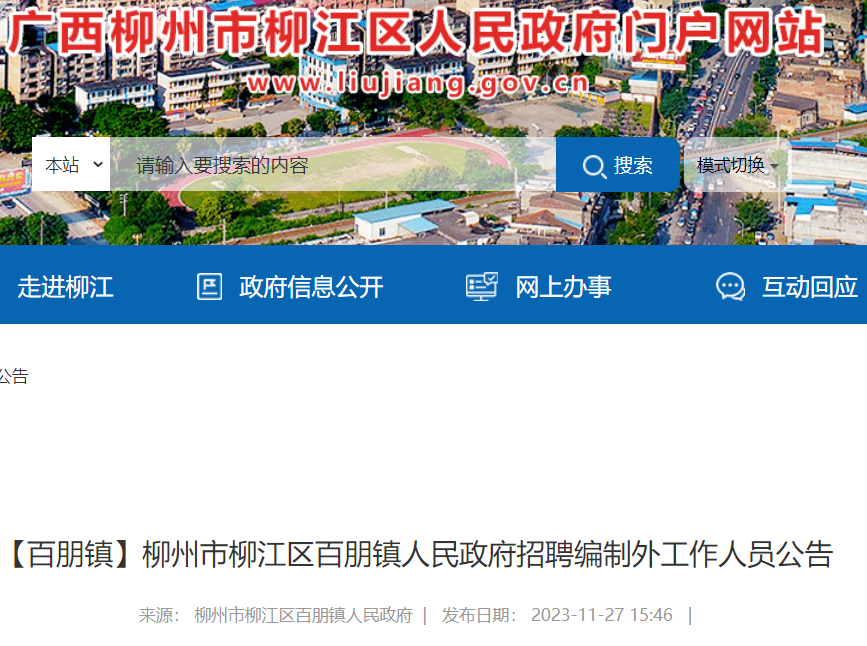The image size is (867, 646).
Task: Click the 广西柳州市柳江区人民政府门户网站 site title
Action: [415, 33]
